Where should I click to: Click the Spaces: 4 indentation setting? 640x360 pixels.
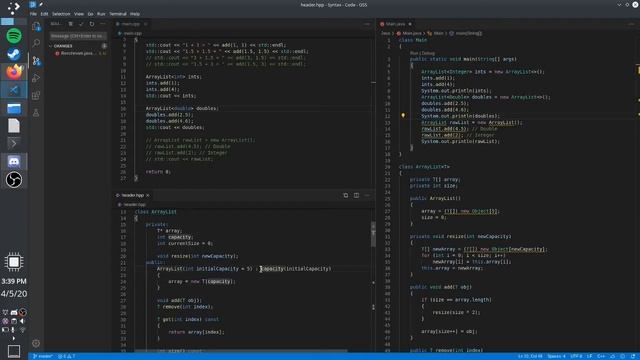click(x=556, y=356)
